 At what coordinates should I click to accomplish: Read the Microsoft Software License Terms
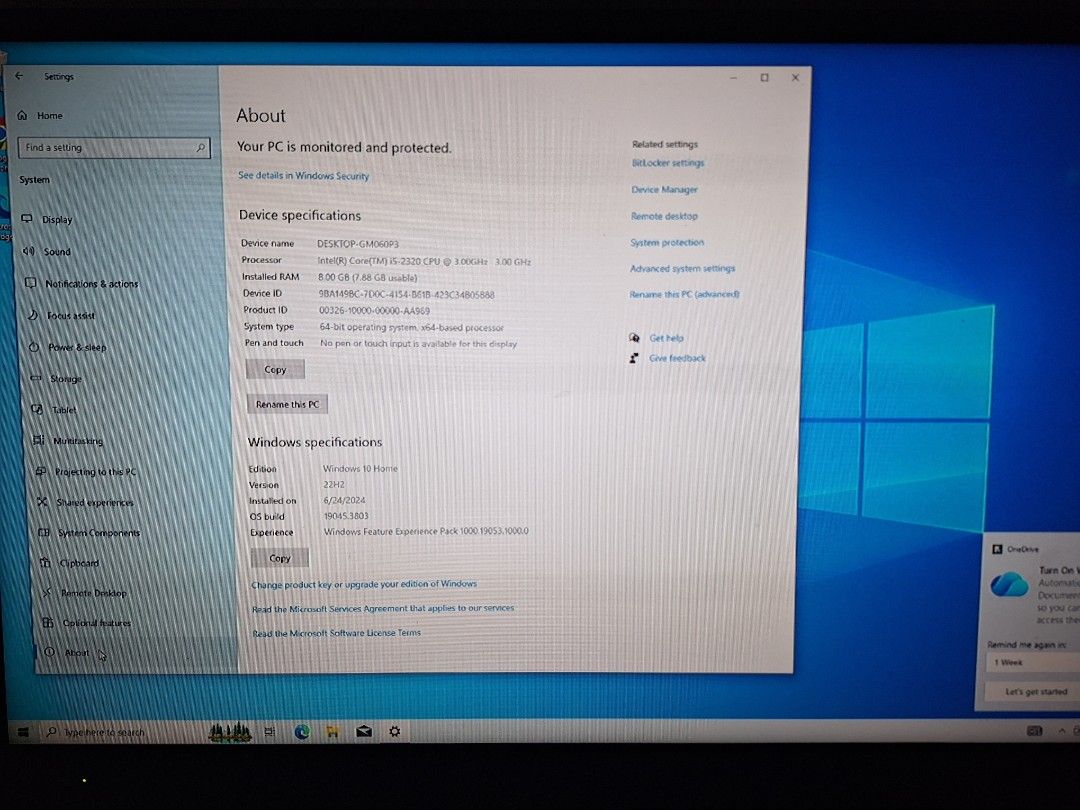pos(336,633)
